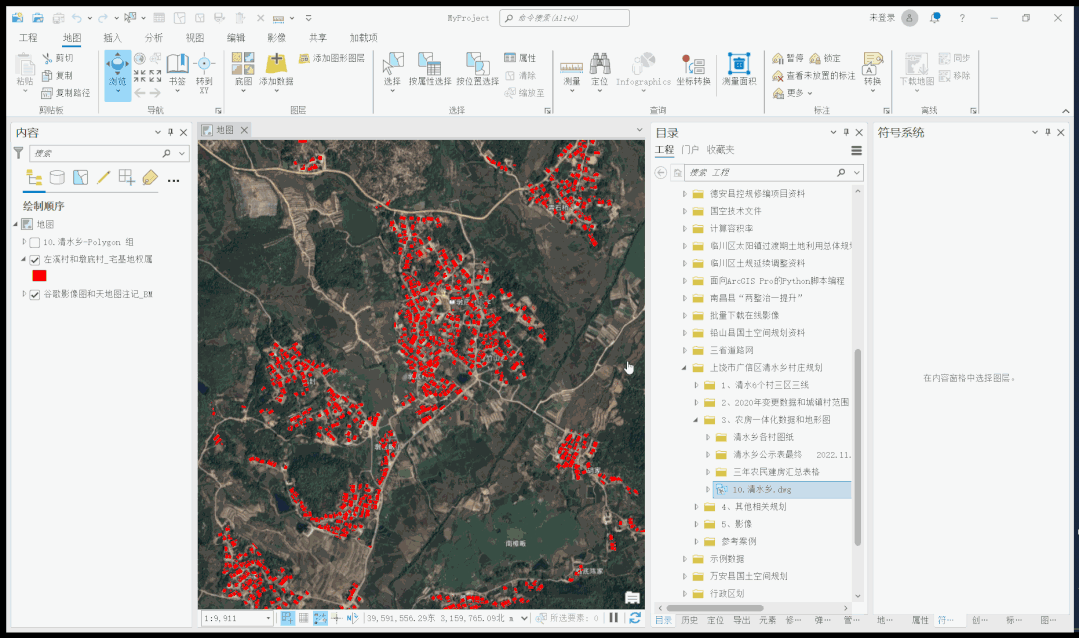Viewport: 1079px width, 638px height.
Task: Click the 复制 copy button
Action: pyautogui.click(x=57, y=76)
